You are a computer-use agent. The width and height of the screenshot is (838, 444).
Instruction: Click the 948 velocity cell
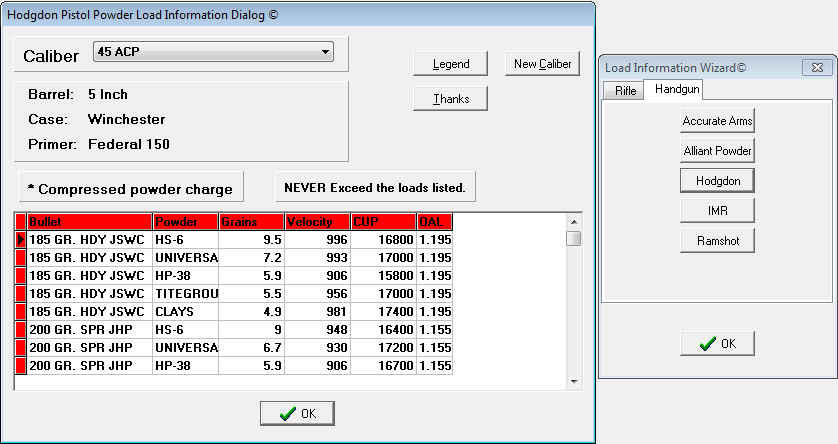point(317,330)
